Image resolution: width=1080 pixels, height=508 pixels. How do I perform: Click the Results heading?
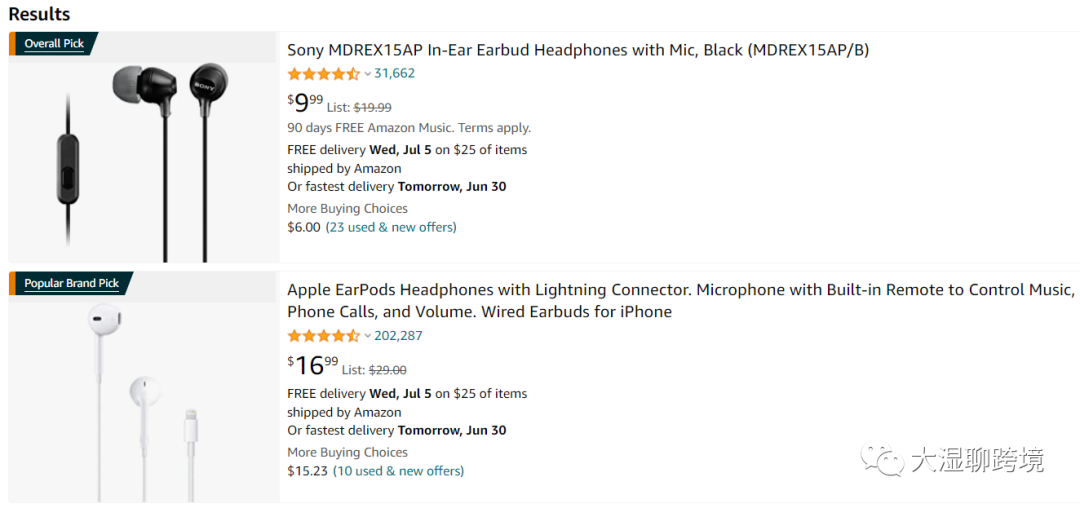tap(39, 14)
